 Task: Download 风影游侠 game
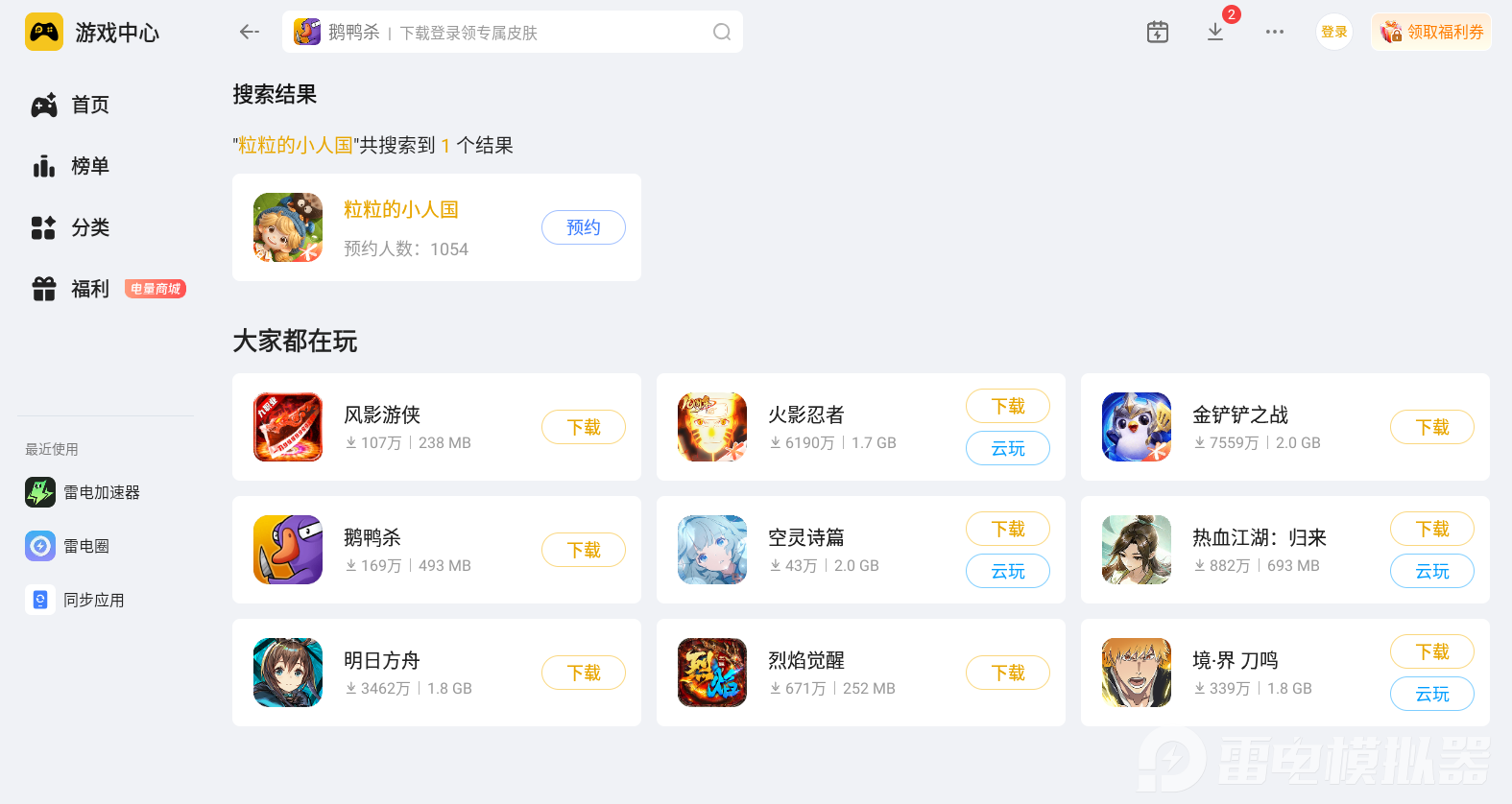[x=584, y=427]
